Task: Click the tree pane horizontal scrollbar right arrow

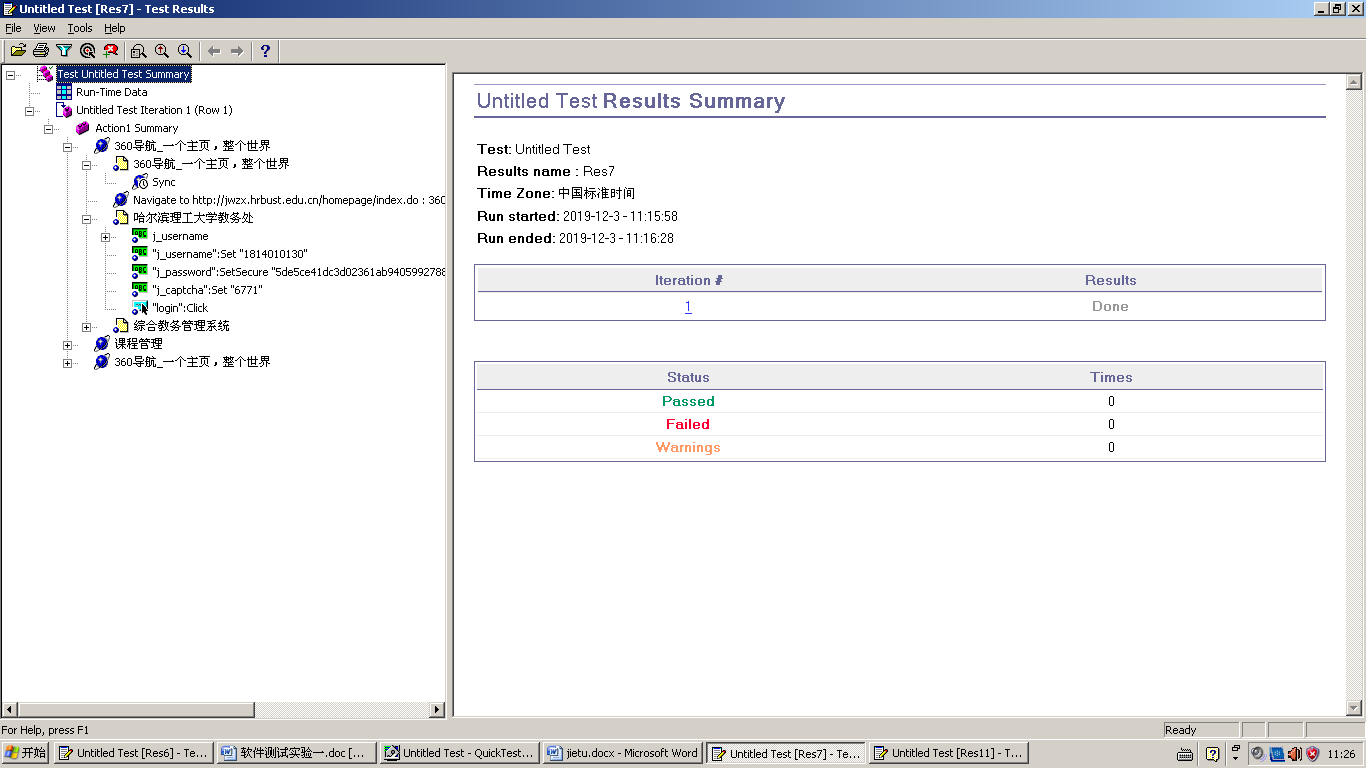Action: 437,710
